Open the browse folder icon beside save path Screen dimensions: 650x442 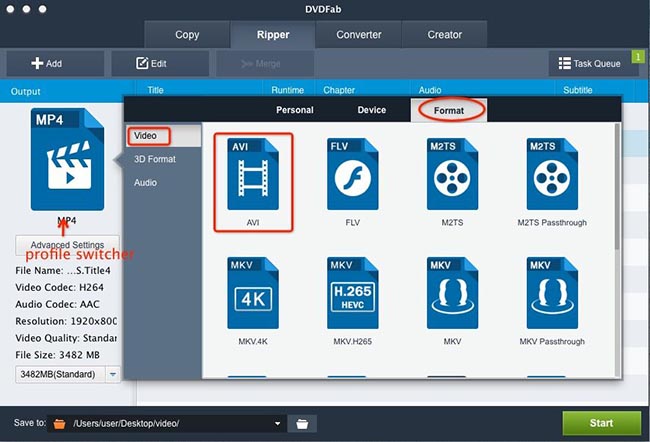[302, 424]
